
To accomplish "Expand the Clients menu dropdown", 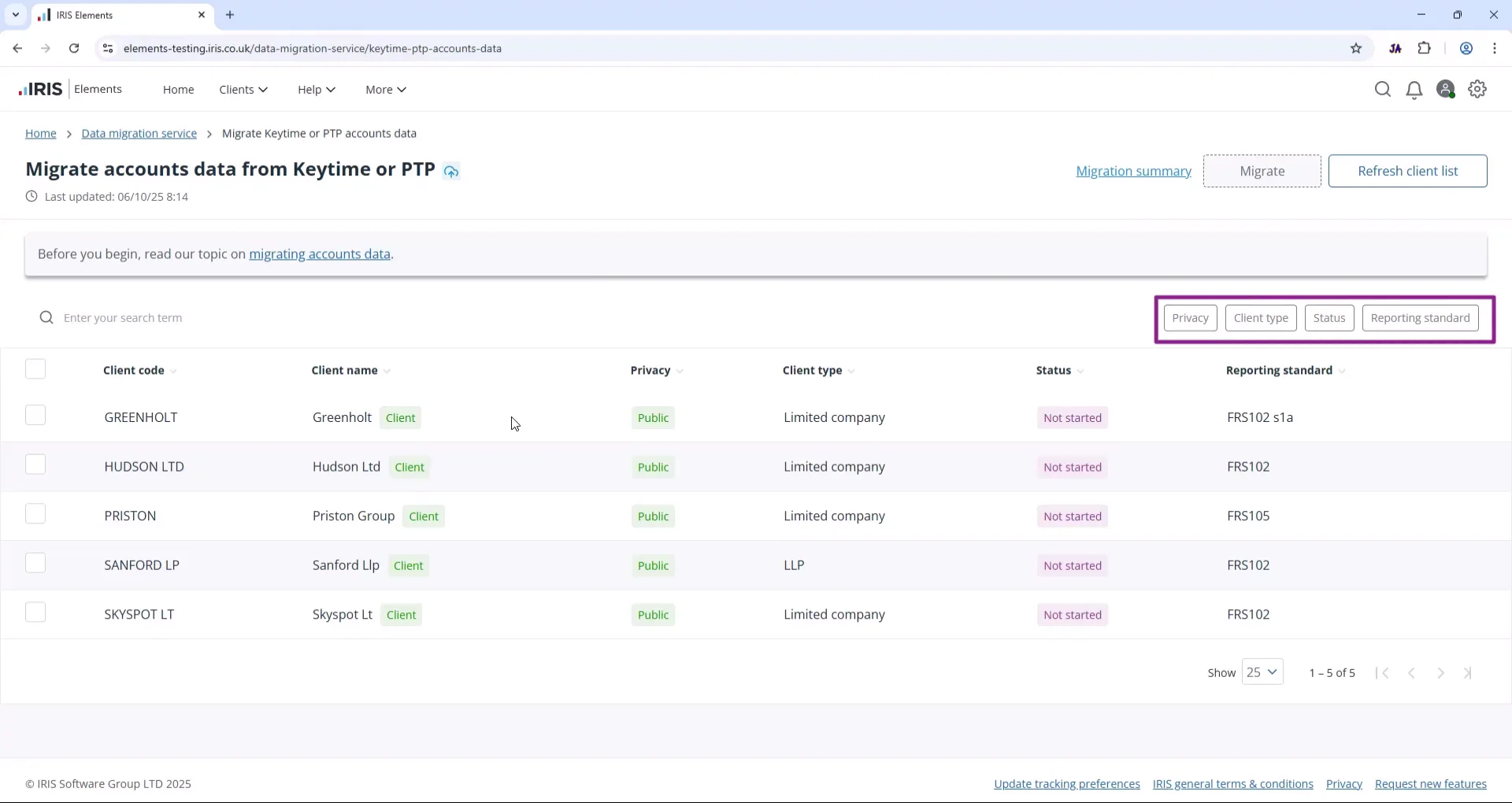I will (x=243, y=90).
